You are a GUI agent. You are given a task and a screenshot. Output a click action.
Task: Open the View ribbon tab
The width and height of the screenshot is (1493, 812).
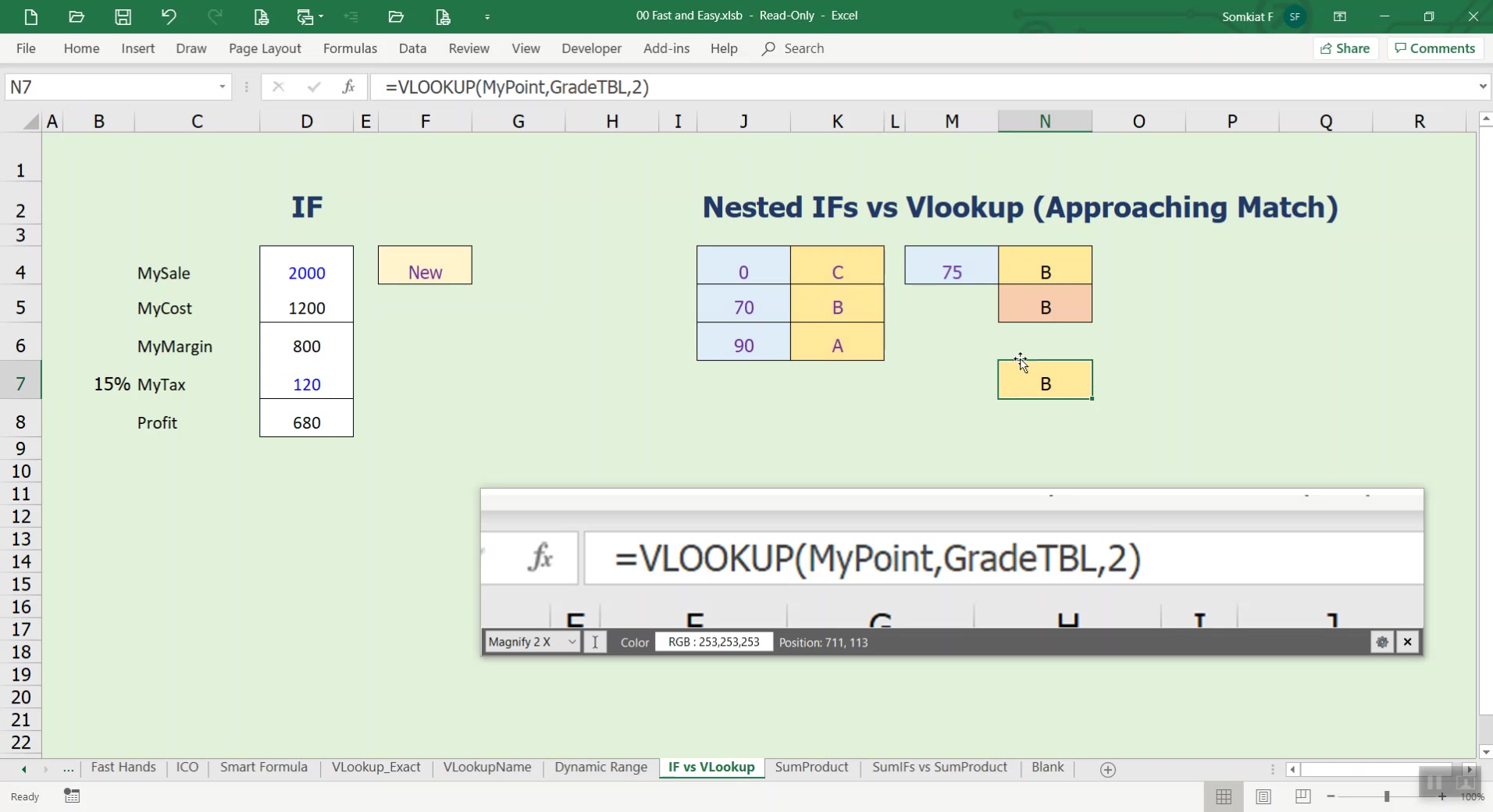(x=526, y=48)
